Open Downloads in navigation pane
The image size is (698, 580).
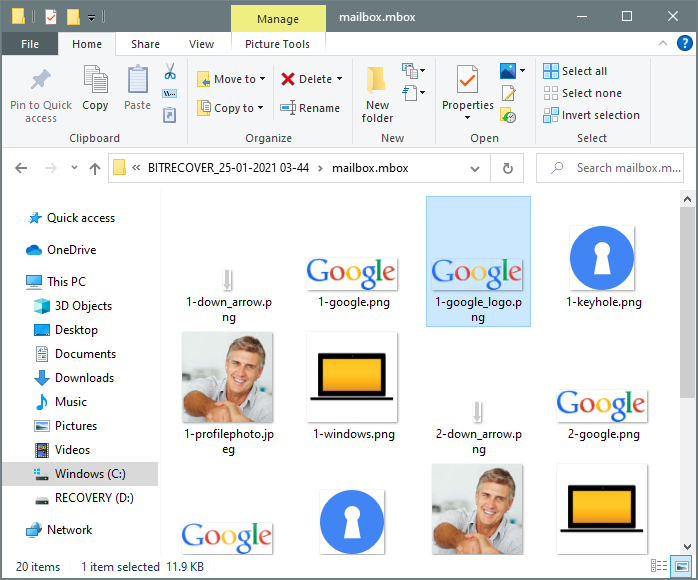click(x=85, y=378)
